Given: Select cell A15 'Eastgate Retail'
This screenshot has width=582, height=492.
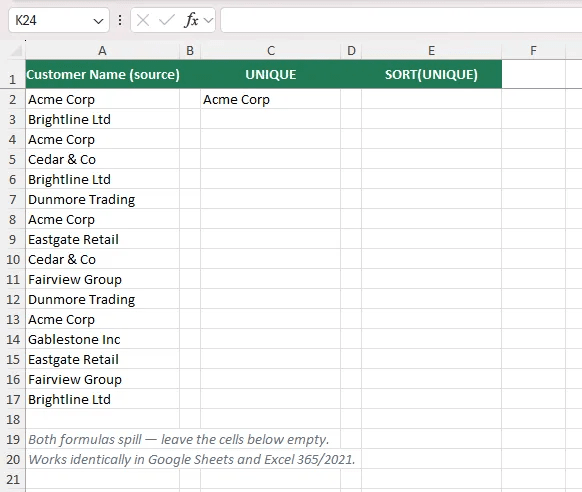Looking at the screenshot, I should (103, 360).
